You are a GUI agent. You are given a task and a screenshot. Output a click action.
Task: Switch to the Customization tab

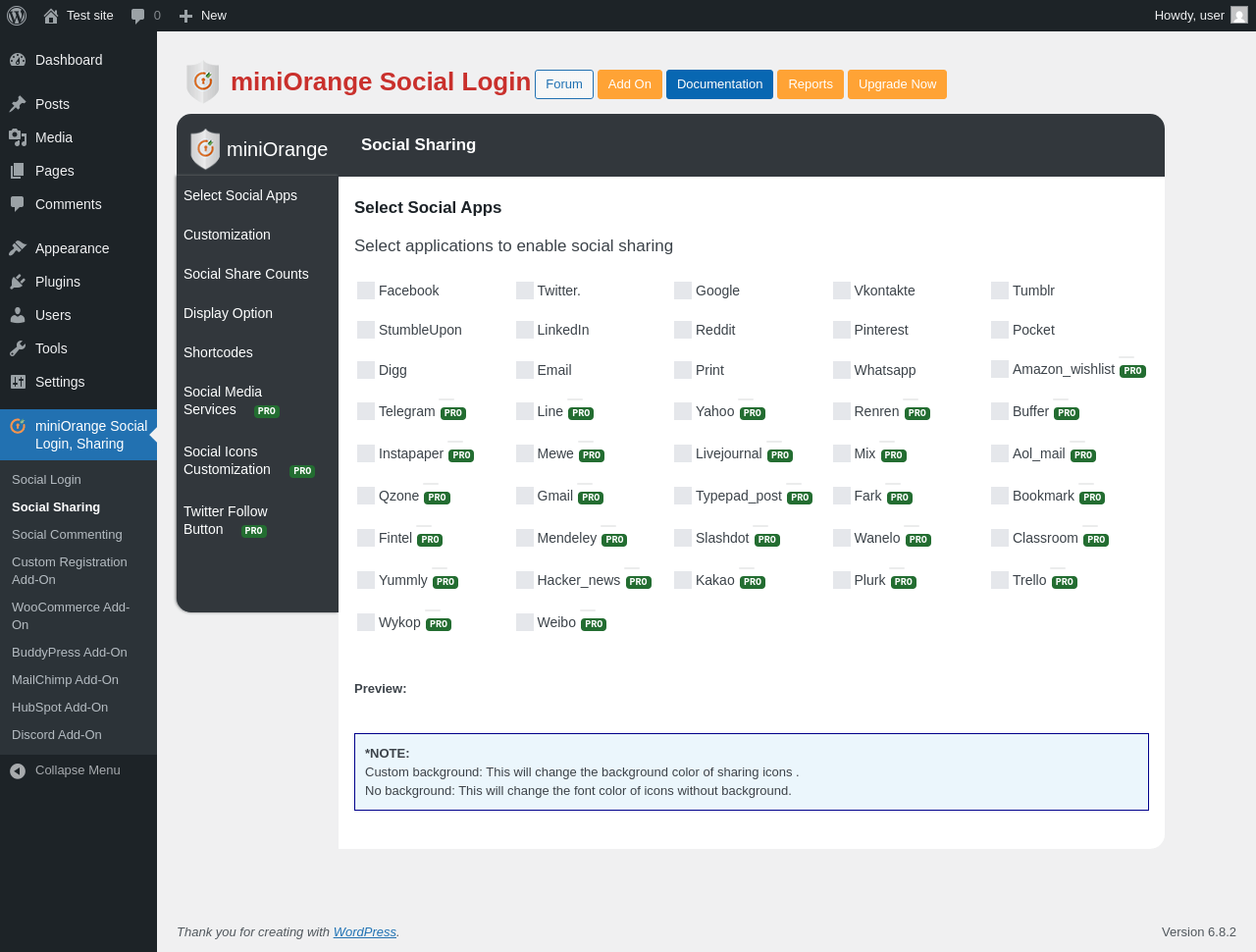tap(258, 235)
